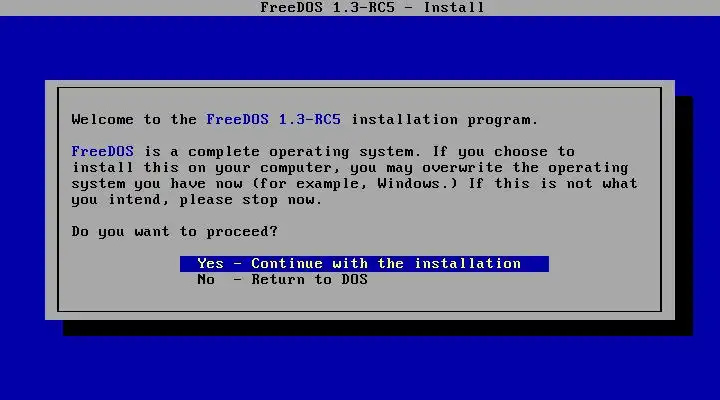The image size is (720, 400).
Task: Click "Return to DOS" label text
Action: click(x=309, y=280)
